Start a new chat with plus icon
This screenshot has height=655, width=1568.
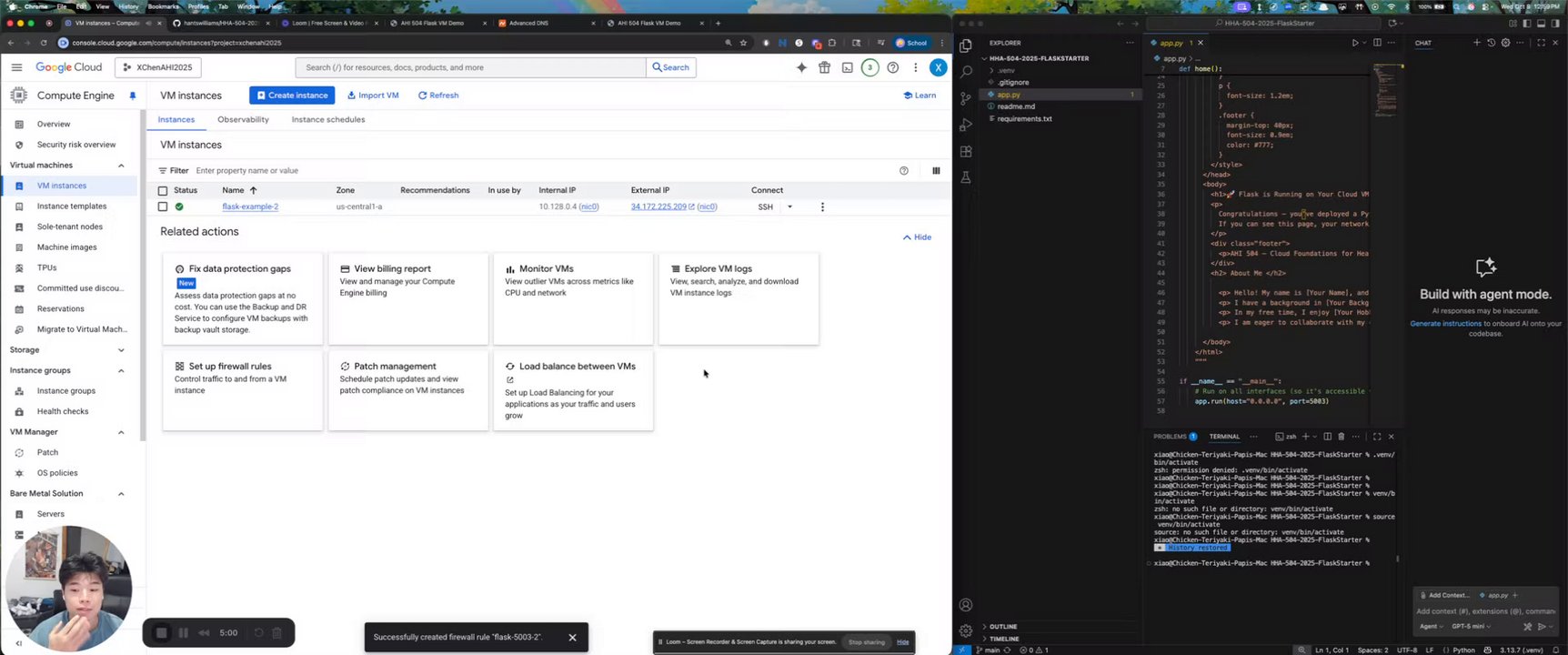coord(1476,43)
